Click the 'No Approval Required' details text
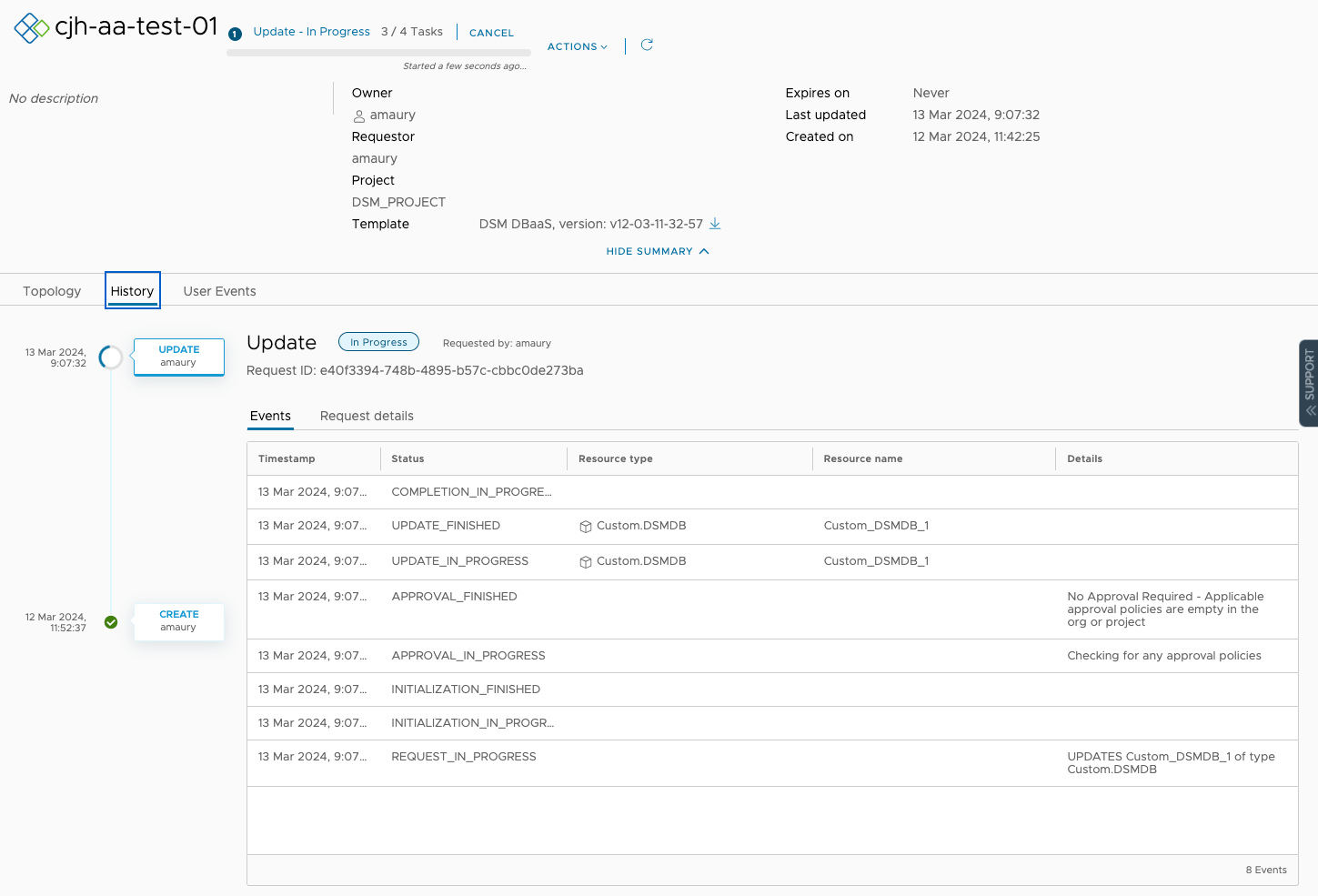Viewport: 1318px width, 896px height. coord(1165,609)
